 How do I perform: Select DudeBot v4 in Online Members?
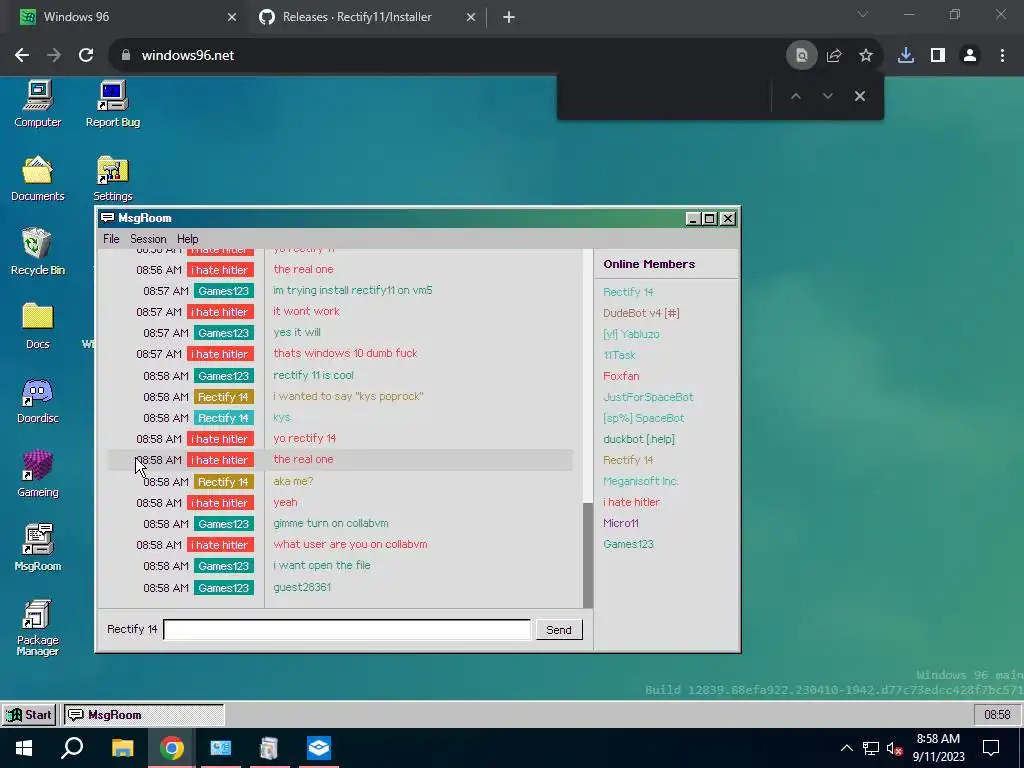(641, 313)
